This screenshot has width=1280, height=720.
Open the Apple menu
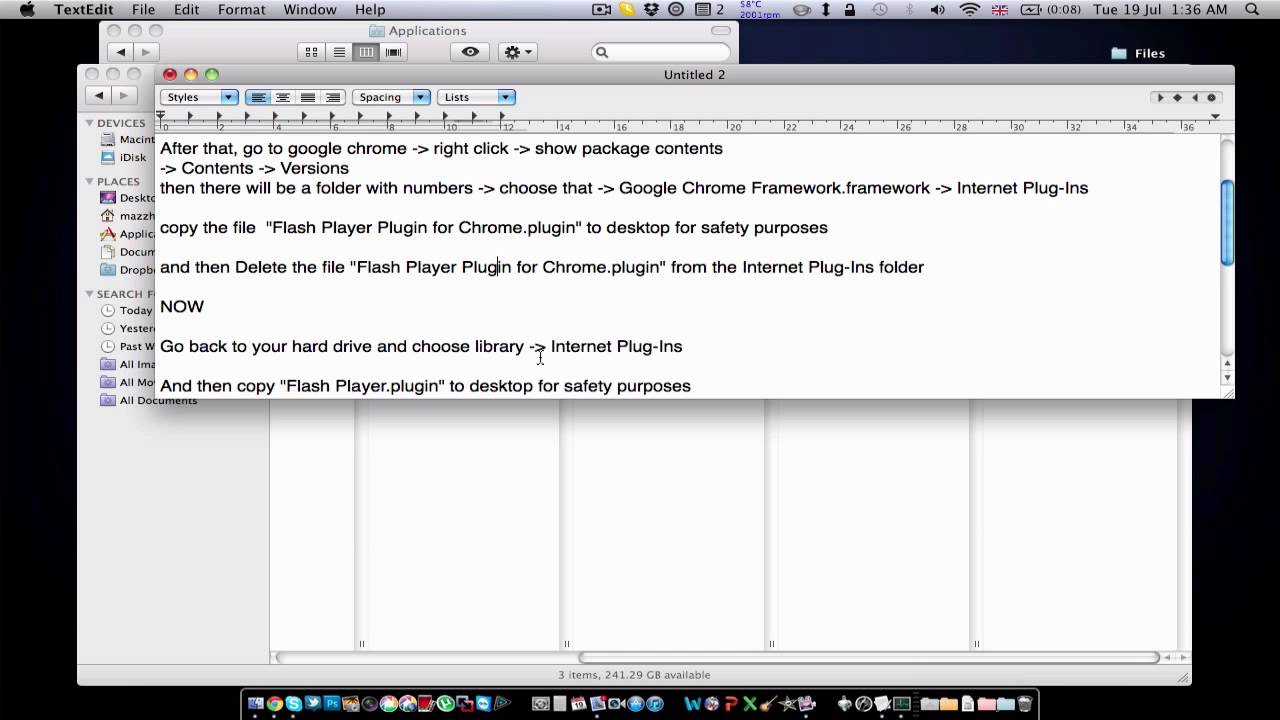point(27,10)
